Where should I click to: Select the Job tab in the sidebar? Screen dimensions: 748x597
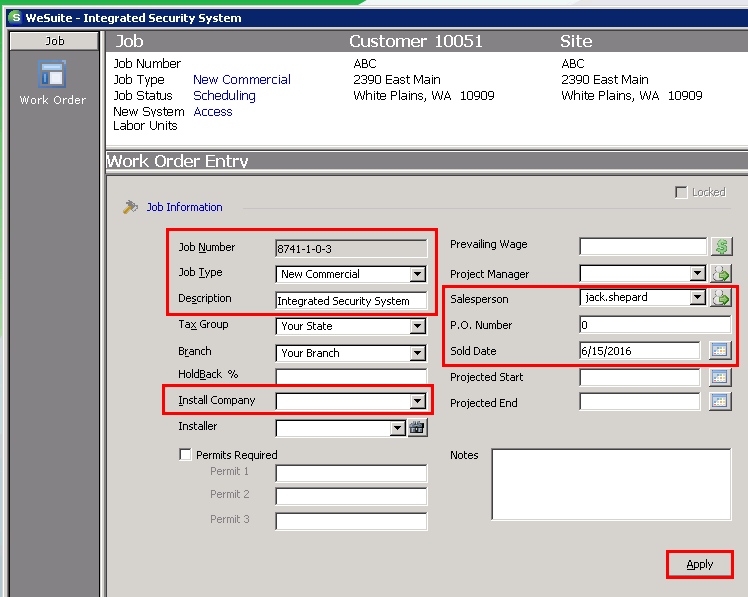[x=54, y=41]
